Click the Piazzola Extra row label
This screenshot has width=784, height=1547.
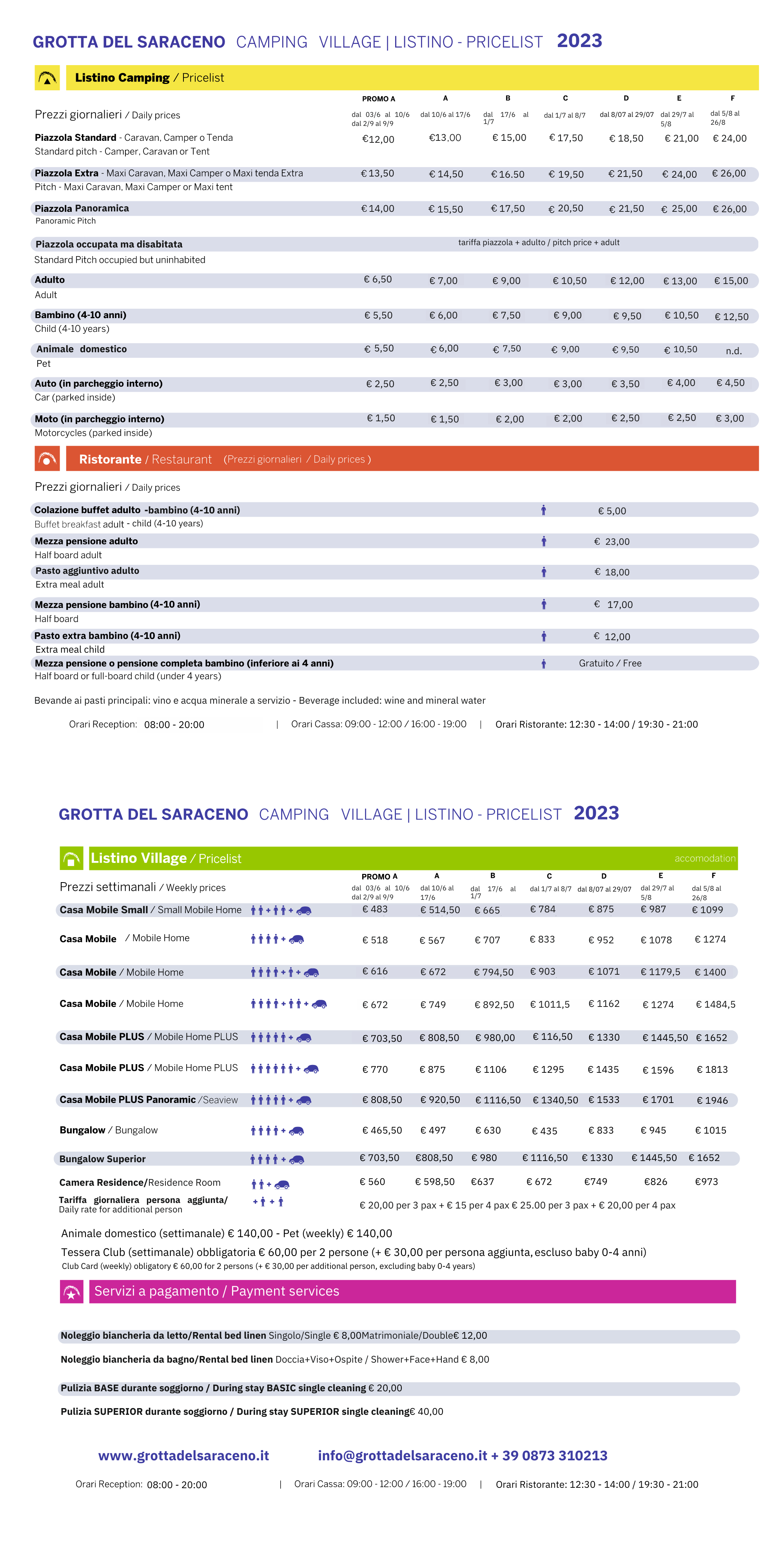coord(169,173)
